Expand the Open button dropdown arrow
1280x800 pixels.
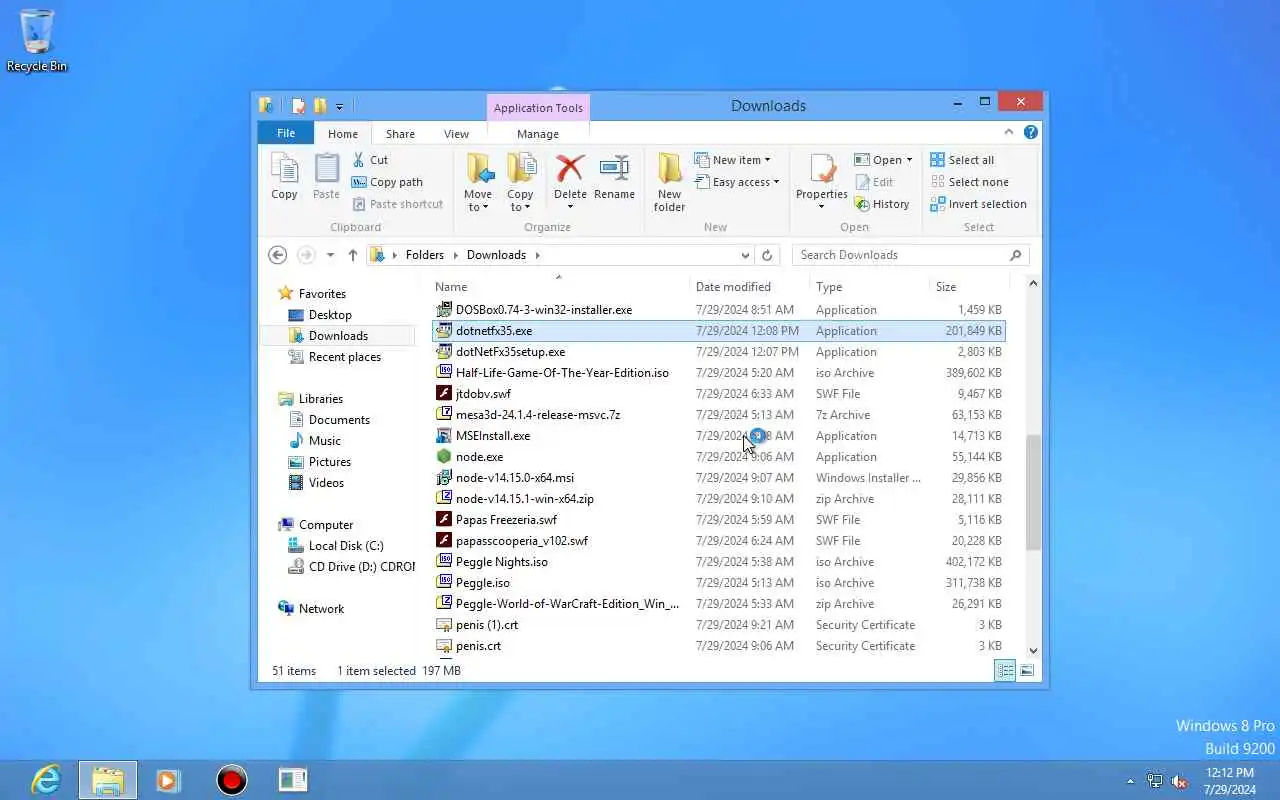(x=909, y=160)
